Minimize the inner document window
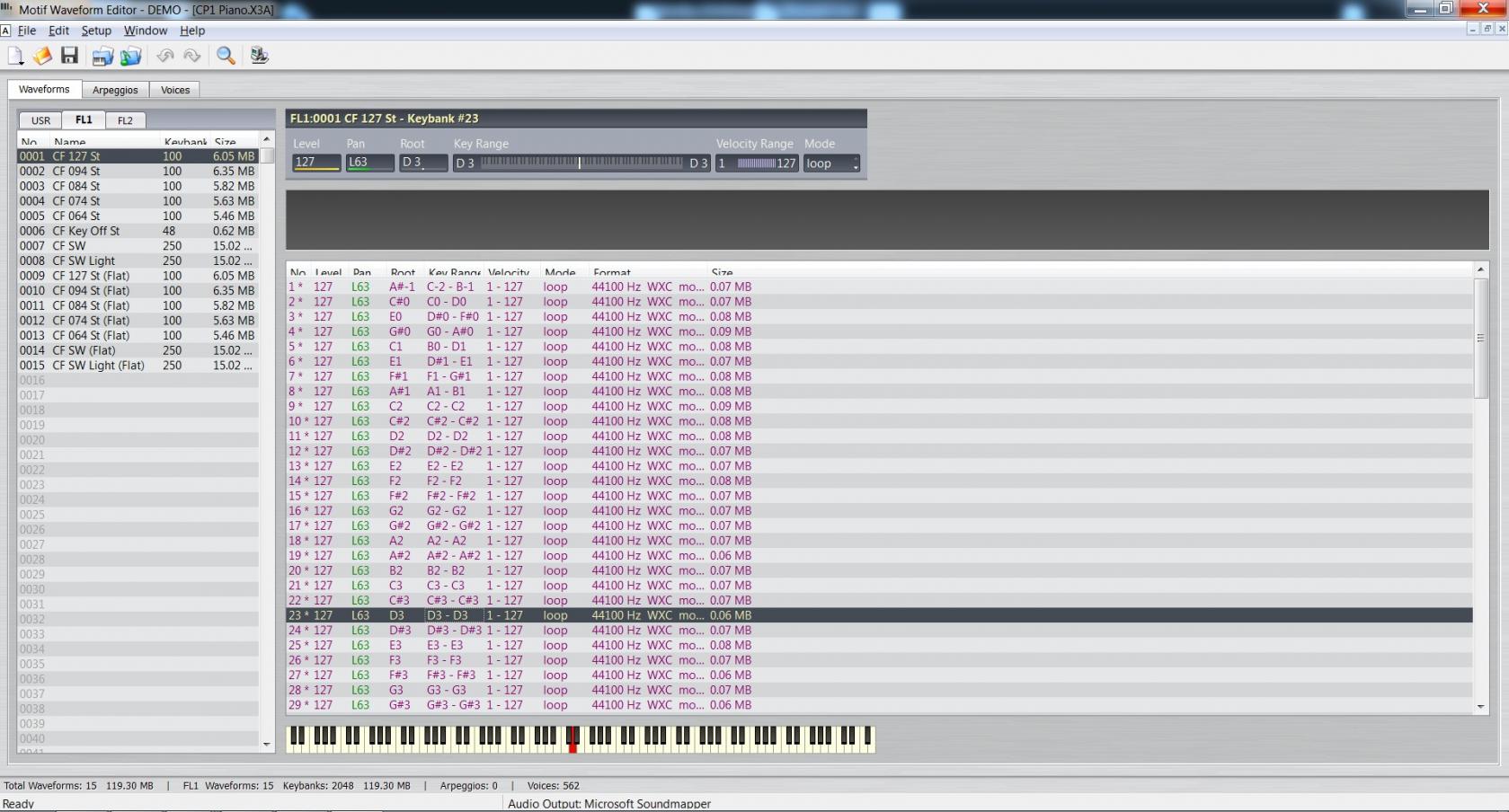Viewport: 1509px width, 812px height. (x=1472, y=30)
